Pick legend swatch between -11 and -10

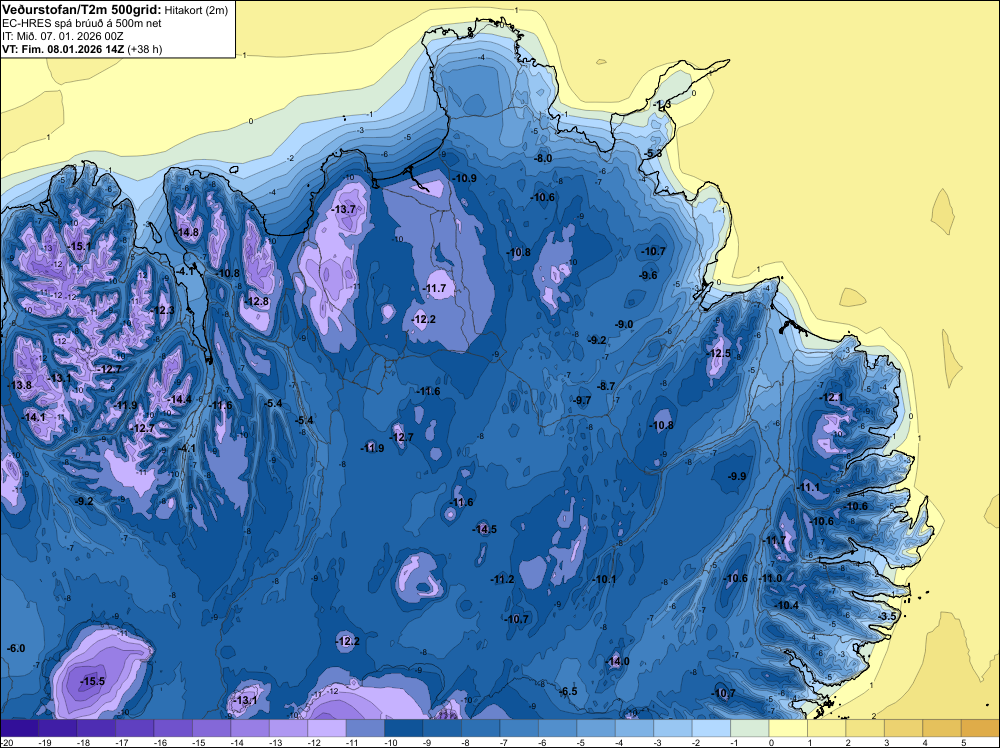coord(365,728)
